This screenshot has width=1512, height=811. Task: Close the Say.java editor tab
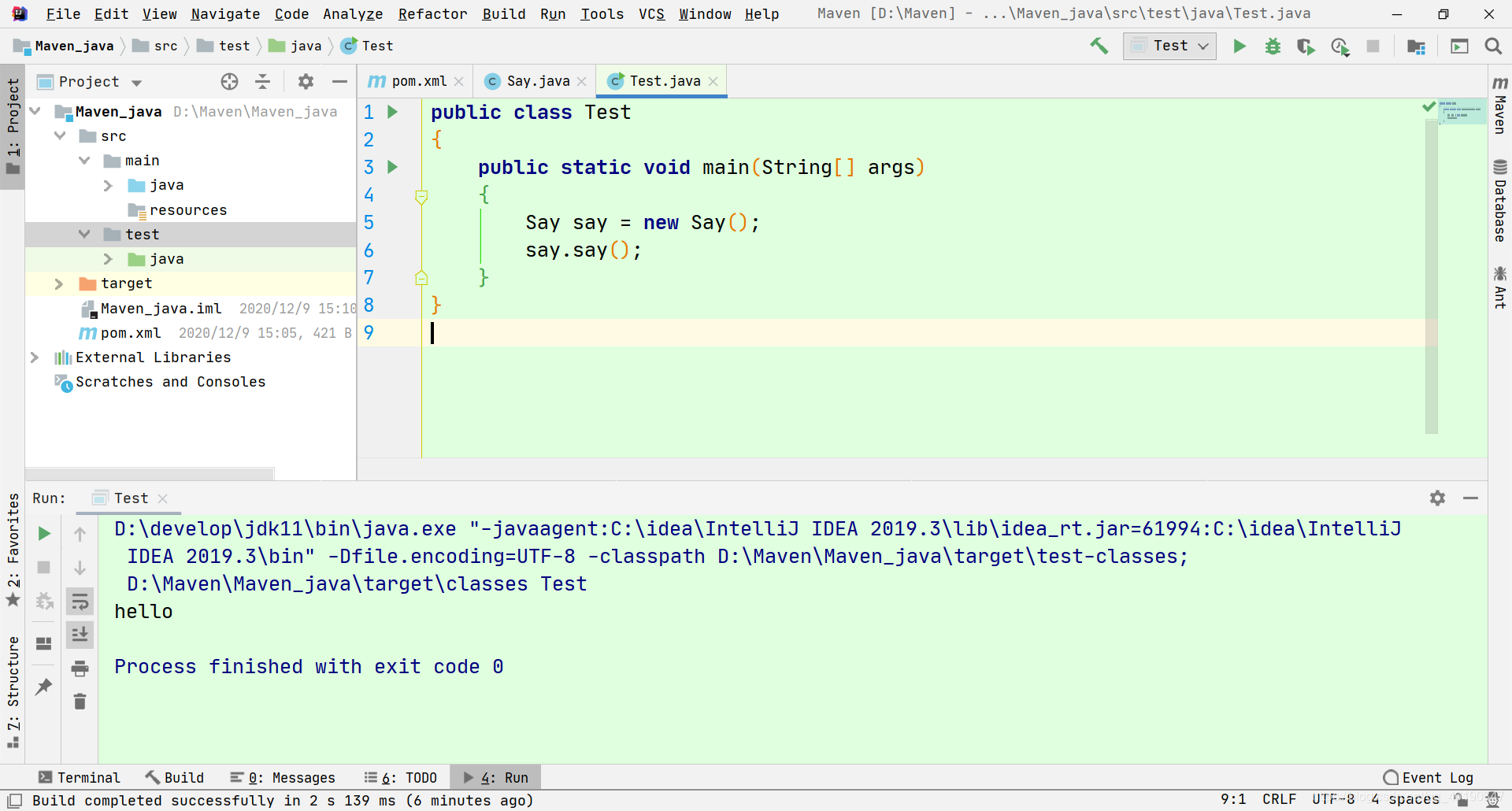[582, 81]
